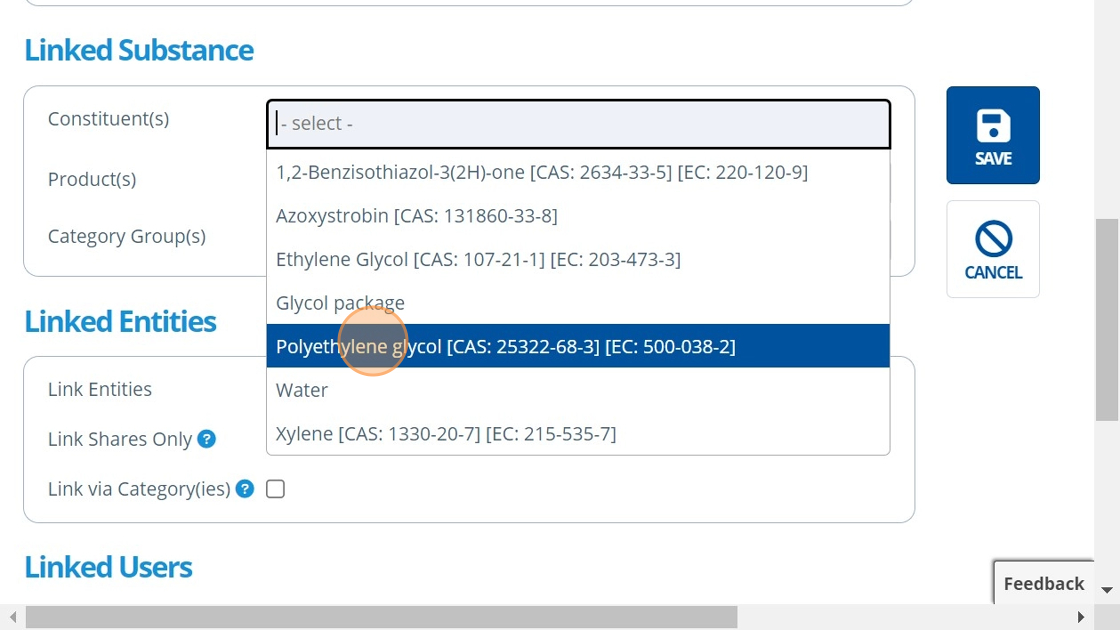Pick the Glycol package entry

[340, 303]
